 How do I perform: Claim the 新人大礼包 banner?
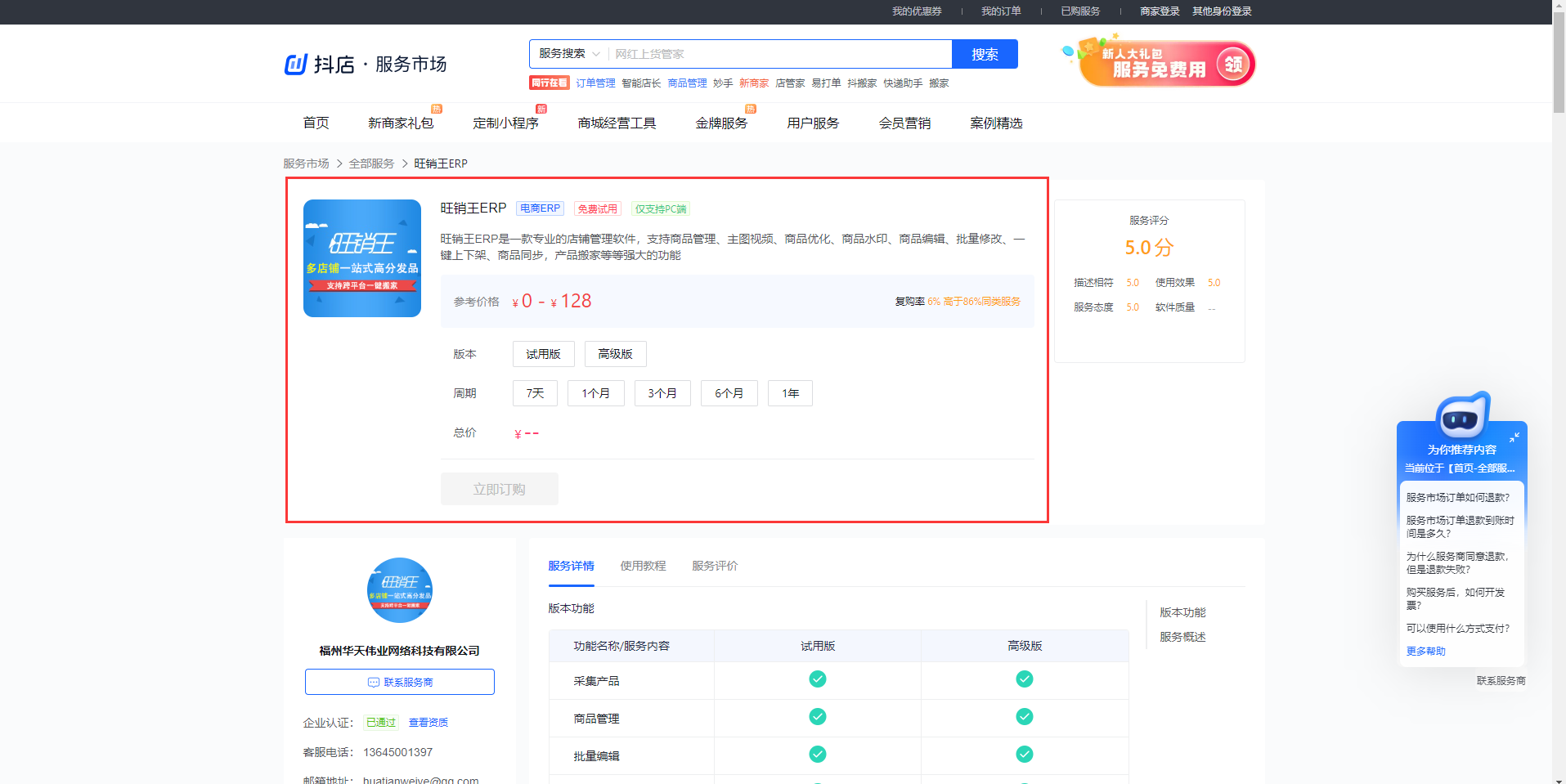coord(1158,62)
